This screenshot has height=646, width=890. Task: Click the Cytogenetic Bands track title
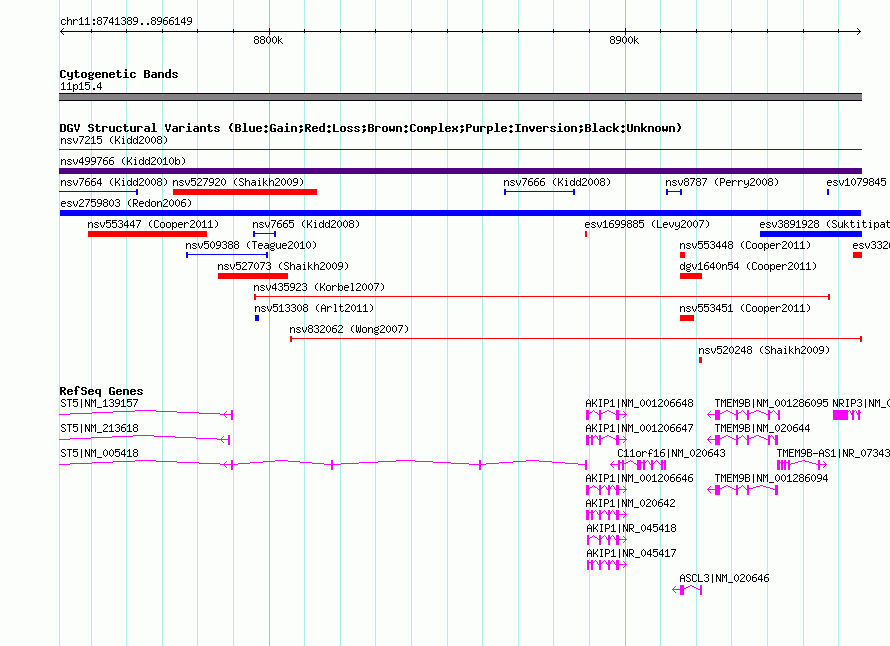119,74
